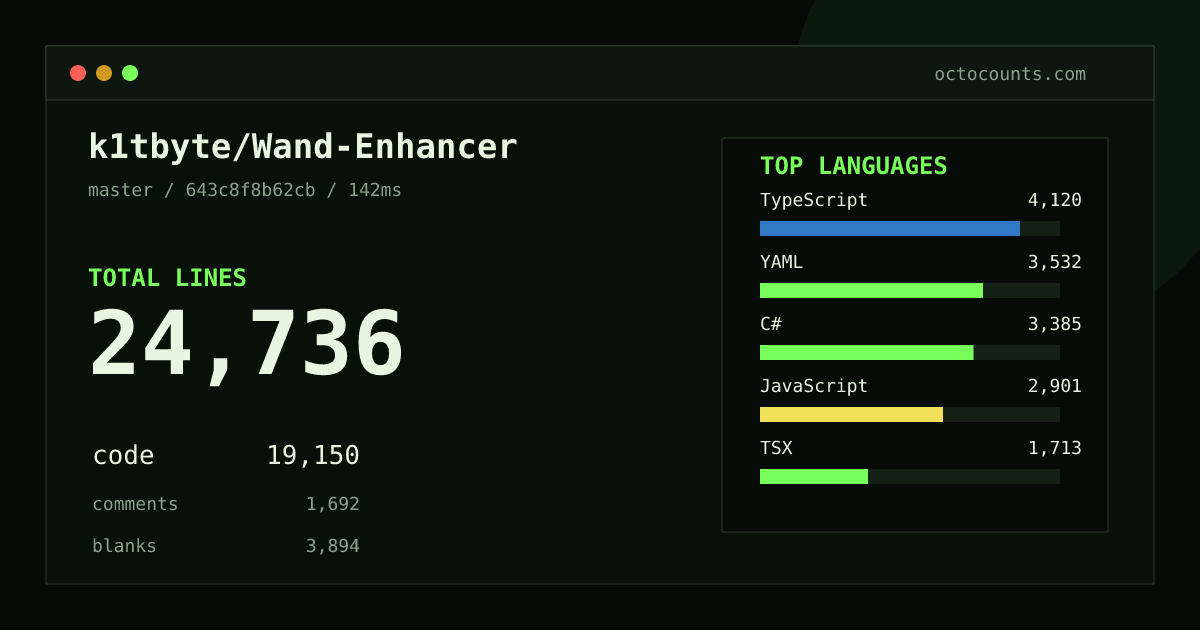Click the C# language label

pos(771,324)
